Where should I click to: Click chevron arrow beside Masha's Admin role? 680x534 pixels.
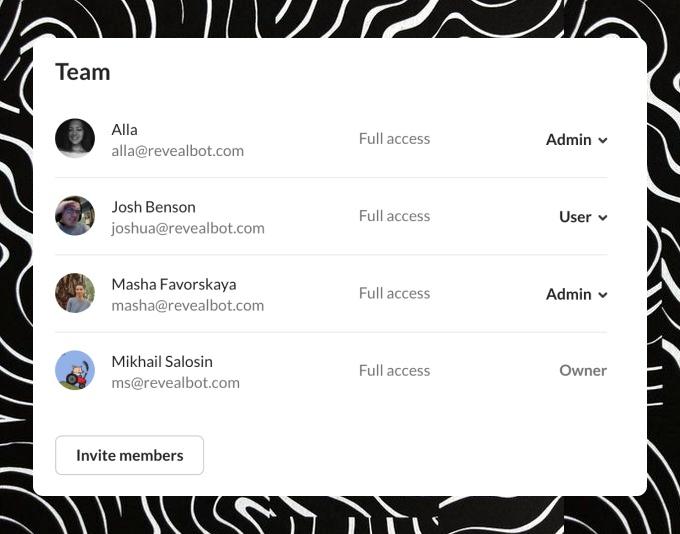point(602,295)
